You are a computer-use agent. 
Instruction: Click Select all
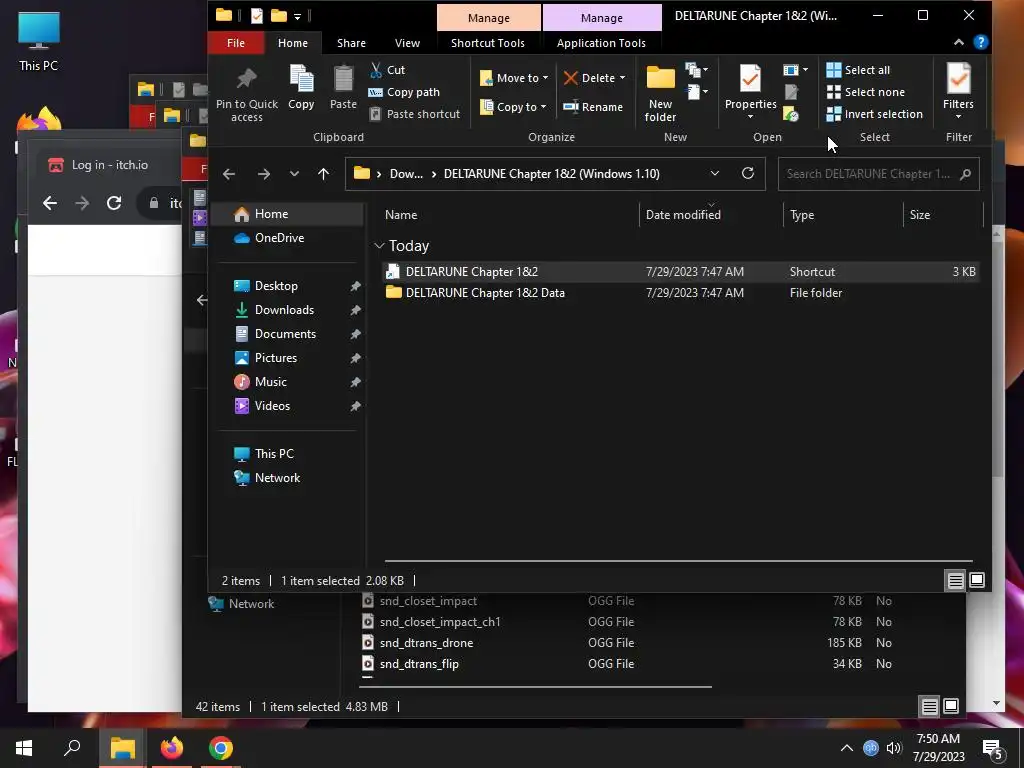click(858, 70)
